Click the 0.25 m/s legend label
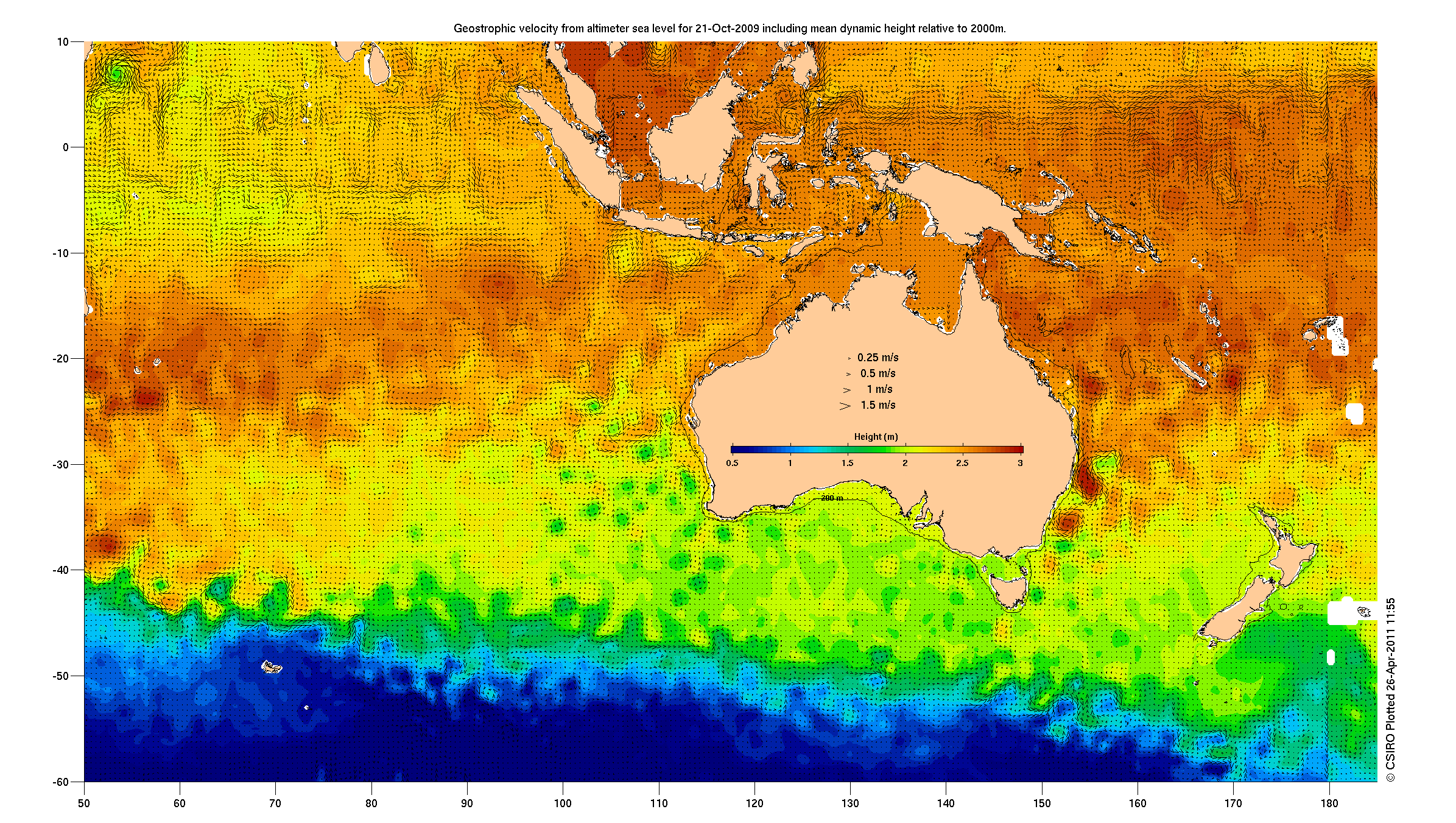1456x823 pixels. pyautogui.click(x=877, y=358)
